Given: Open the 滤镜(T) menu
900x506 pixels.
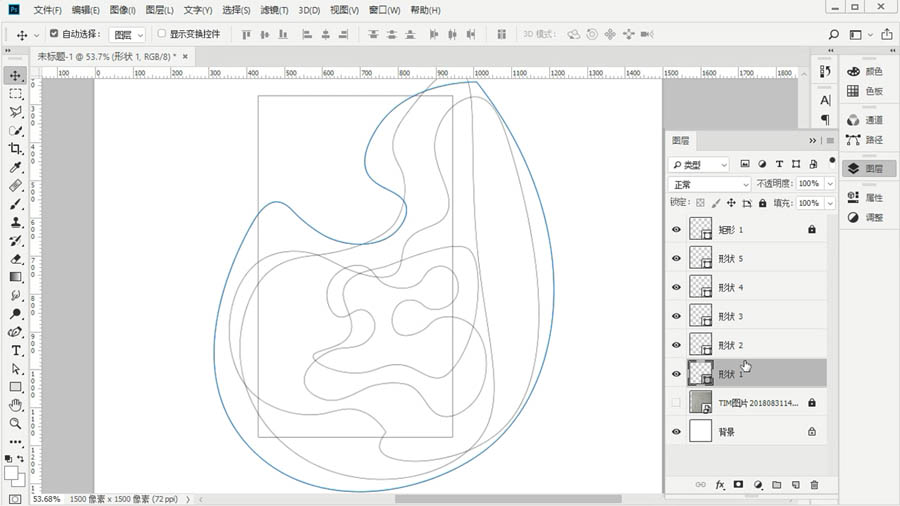Looking at the screenshot, I should (273, 10).
